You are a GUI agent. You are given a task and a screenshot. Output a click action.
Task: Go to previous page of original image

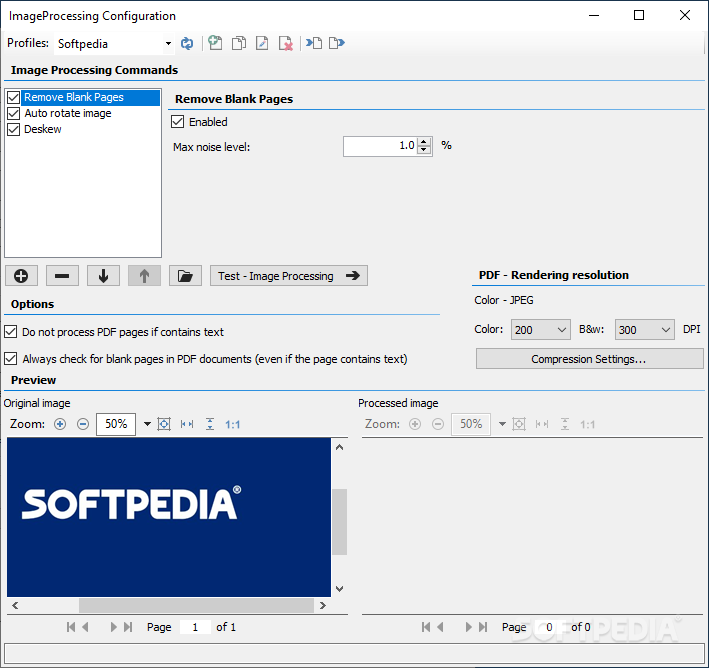click(85, 627)
